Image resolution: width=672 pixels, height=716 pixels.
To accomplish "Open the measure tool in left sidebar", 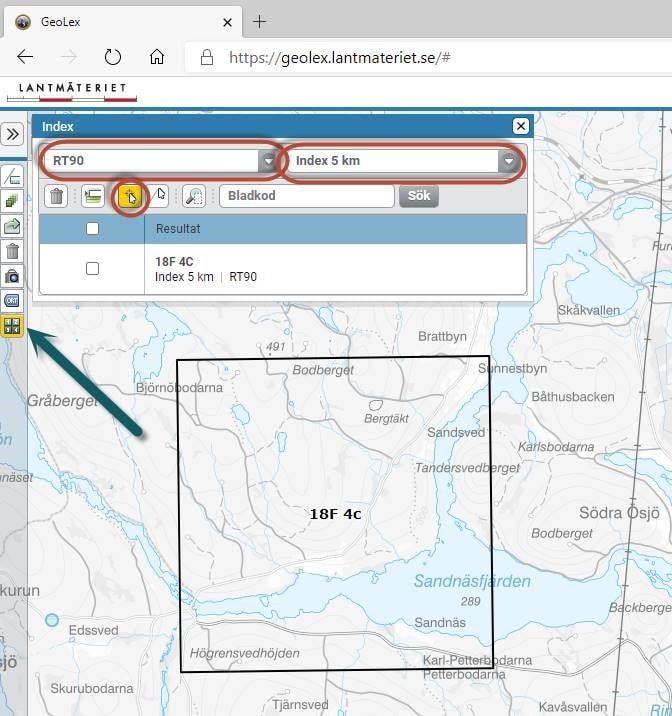I will pyautogui.click(x=12, y=177).
